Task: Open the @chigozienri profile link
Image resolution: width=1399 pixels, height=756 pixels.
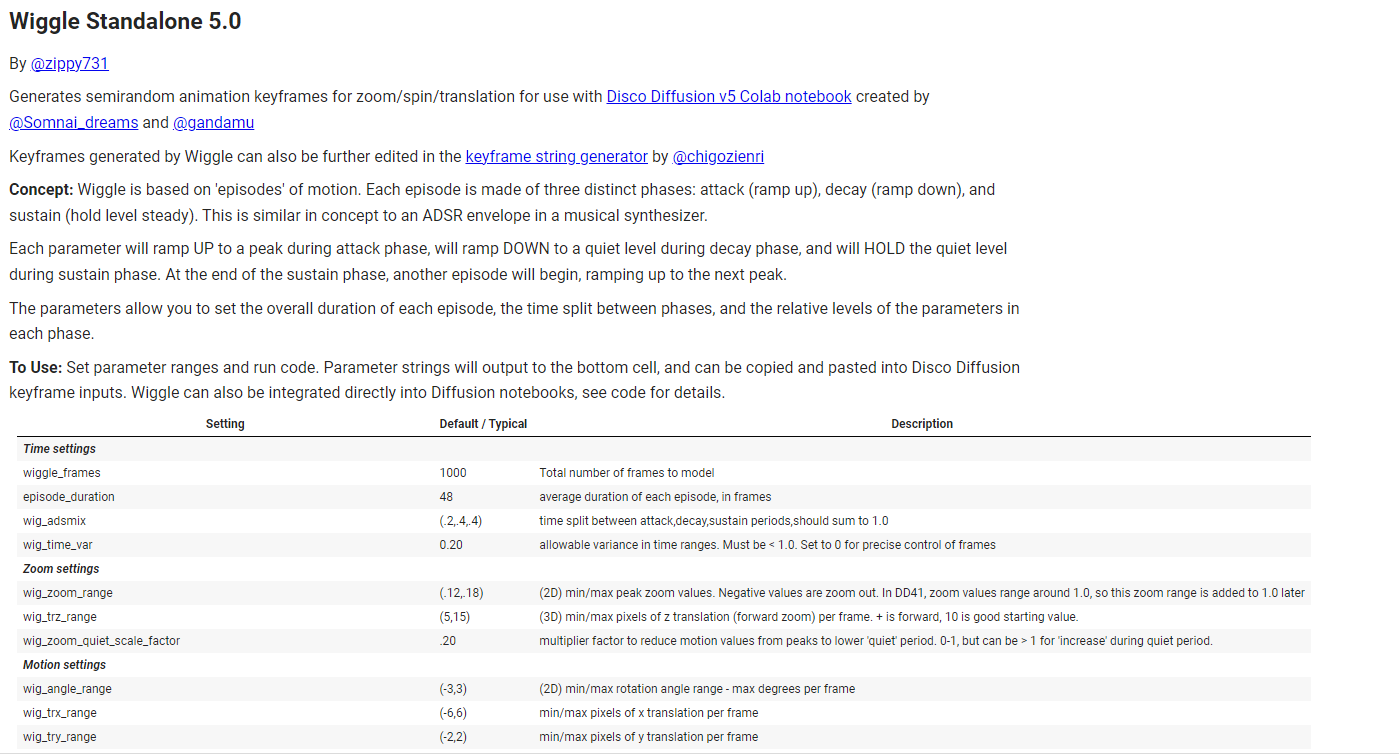Action: click(x=718, y=156)
